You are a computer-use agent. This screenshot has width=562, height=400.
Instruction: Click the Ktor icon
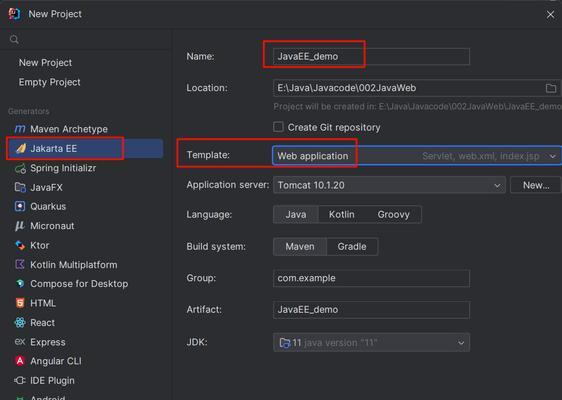20,245
